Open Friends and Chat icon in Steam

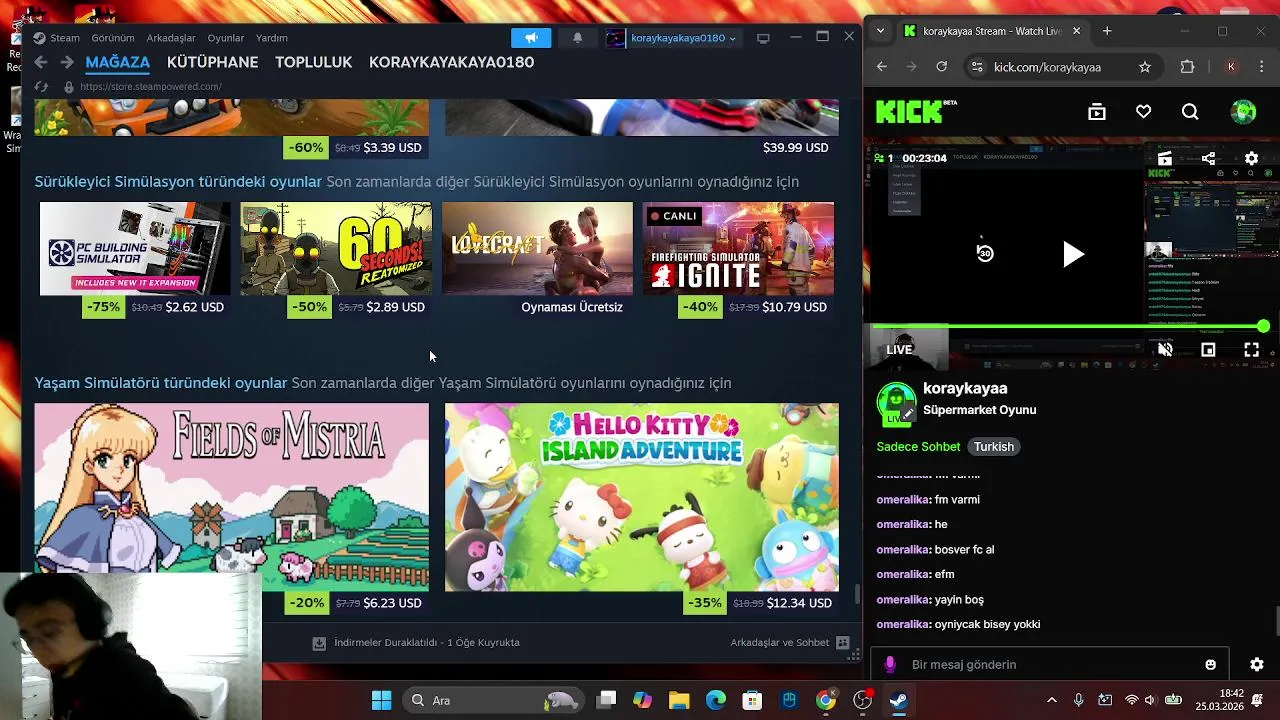[x=843, y=643]
